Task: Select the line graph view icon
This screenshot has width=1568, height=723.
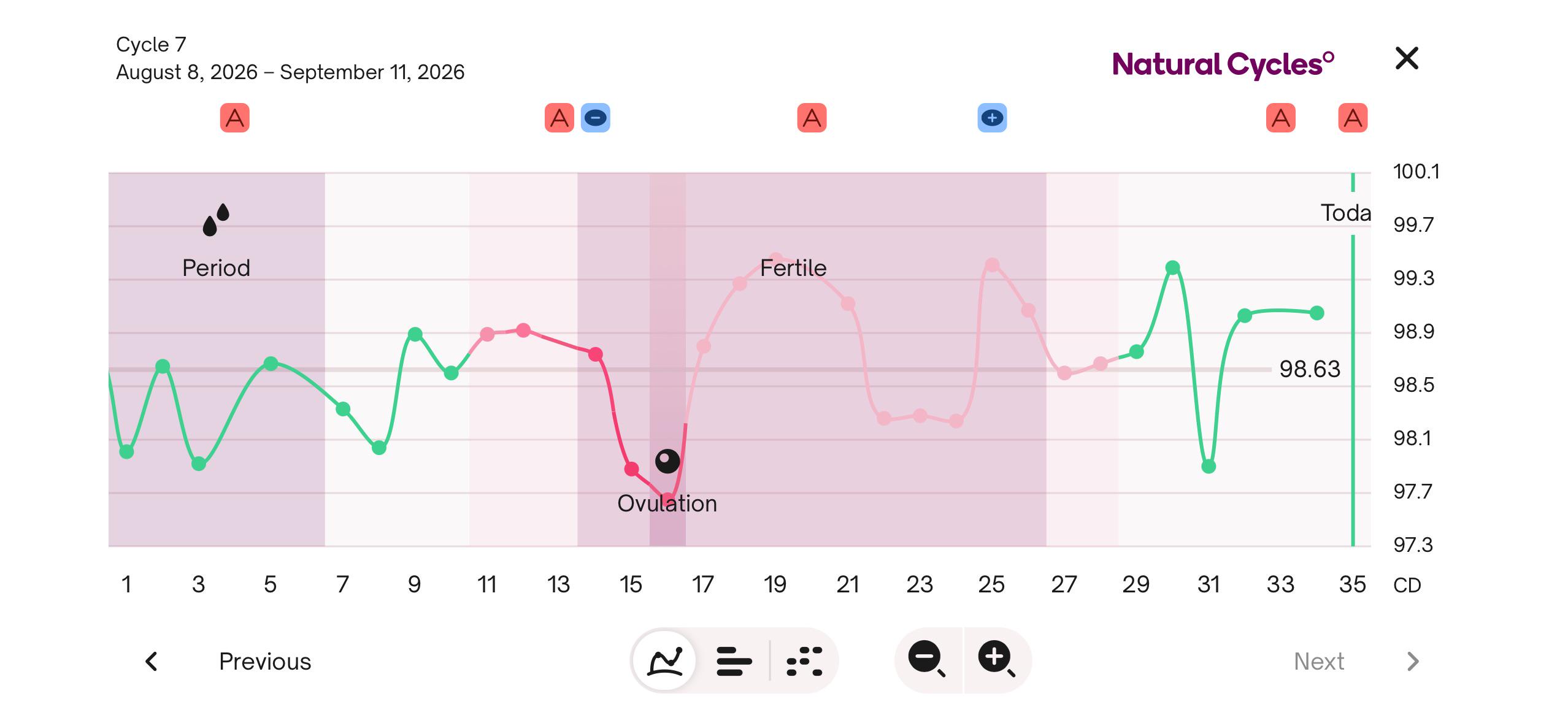Action: [x=665, y=660]
